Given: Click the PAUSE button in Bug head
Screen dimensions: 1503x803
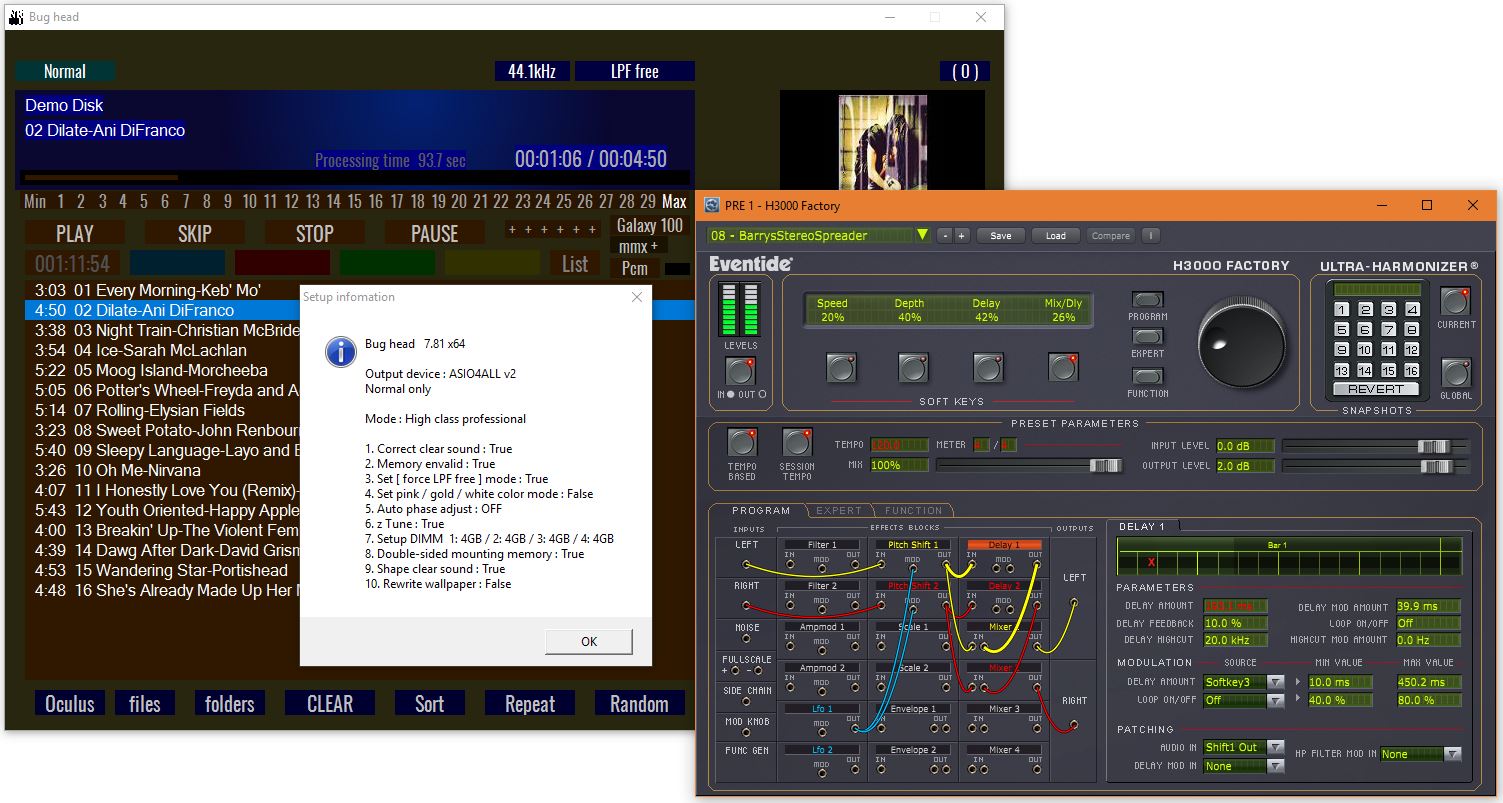Looking at the screenshot, I should [435, 234].
